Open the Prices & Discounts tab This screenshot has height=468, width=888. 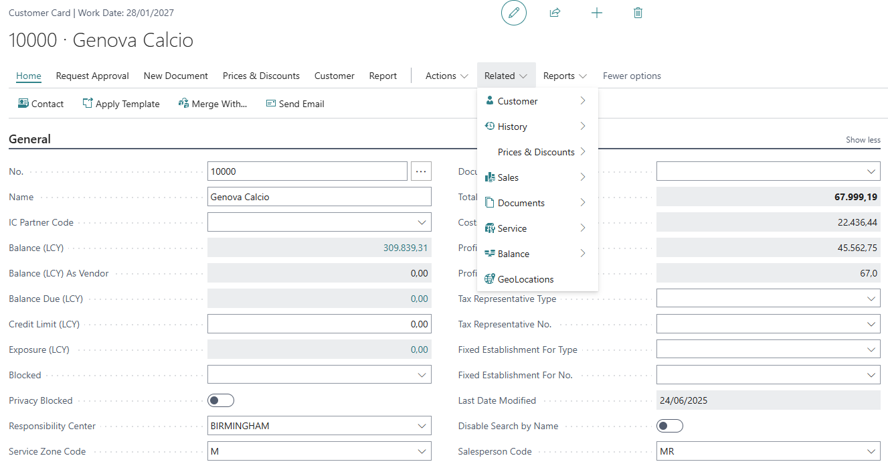[261, 76]
